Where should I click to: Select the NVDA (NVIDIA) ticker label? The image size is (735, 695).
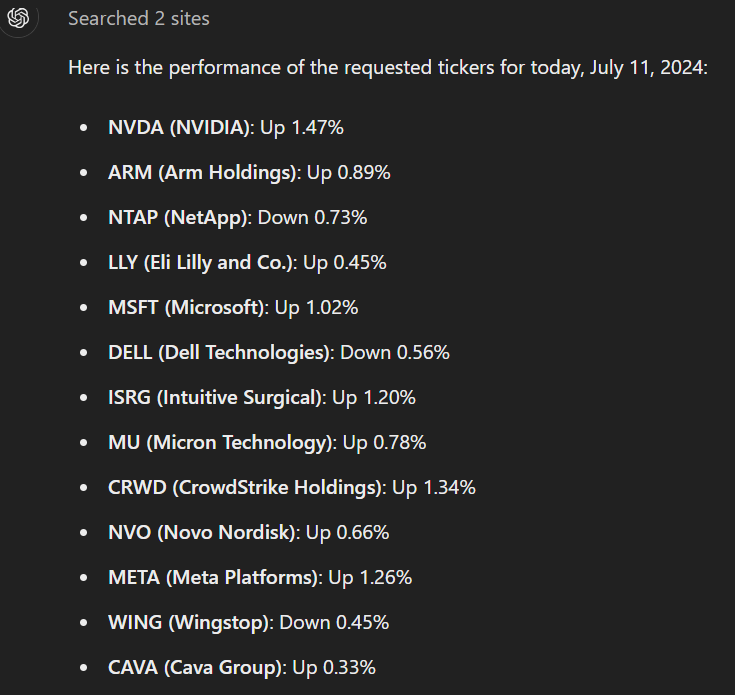[181, 127]
